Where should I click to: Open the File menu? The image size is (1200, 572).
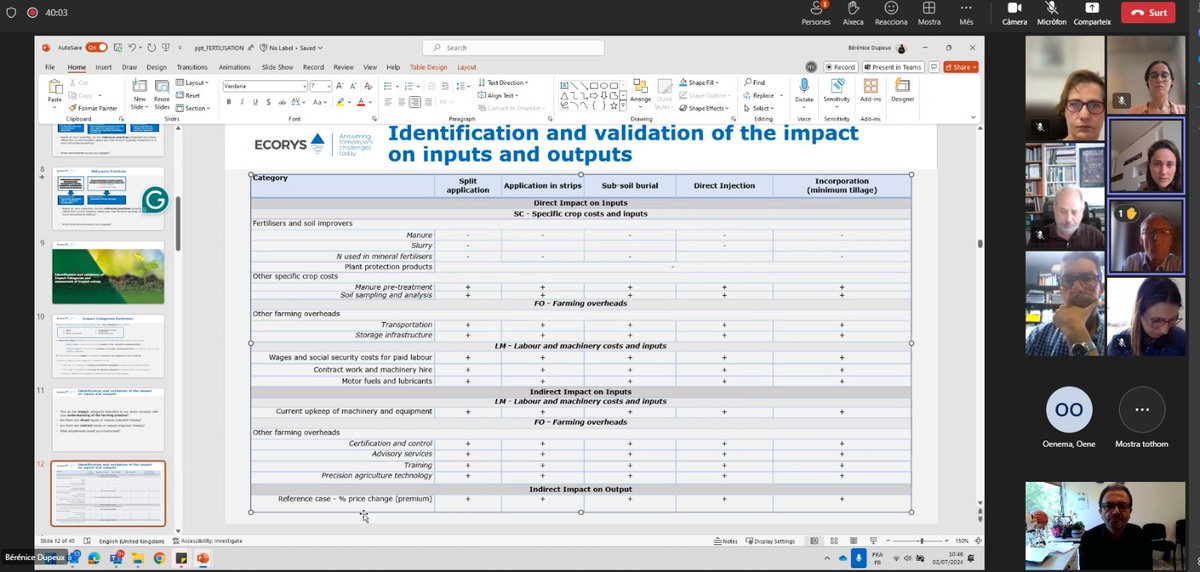pos(50,67)
